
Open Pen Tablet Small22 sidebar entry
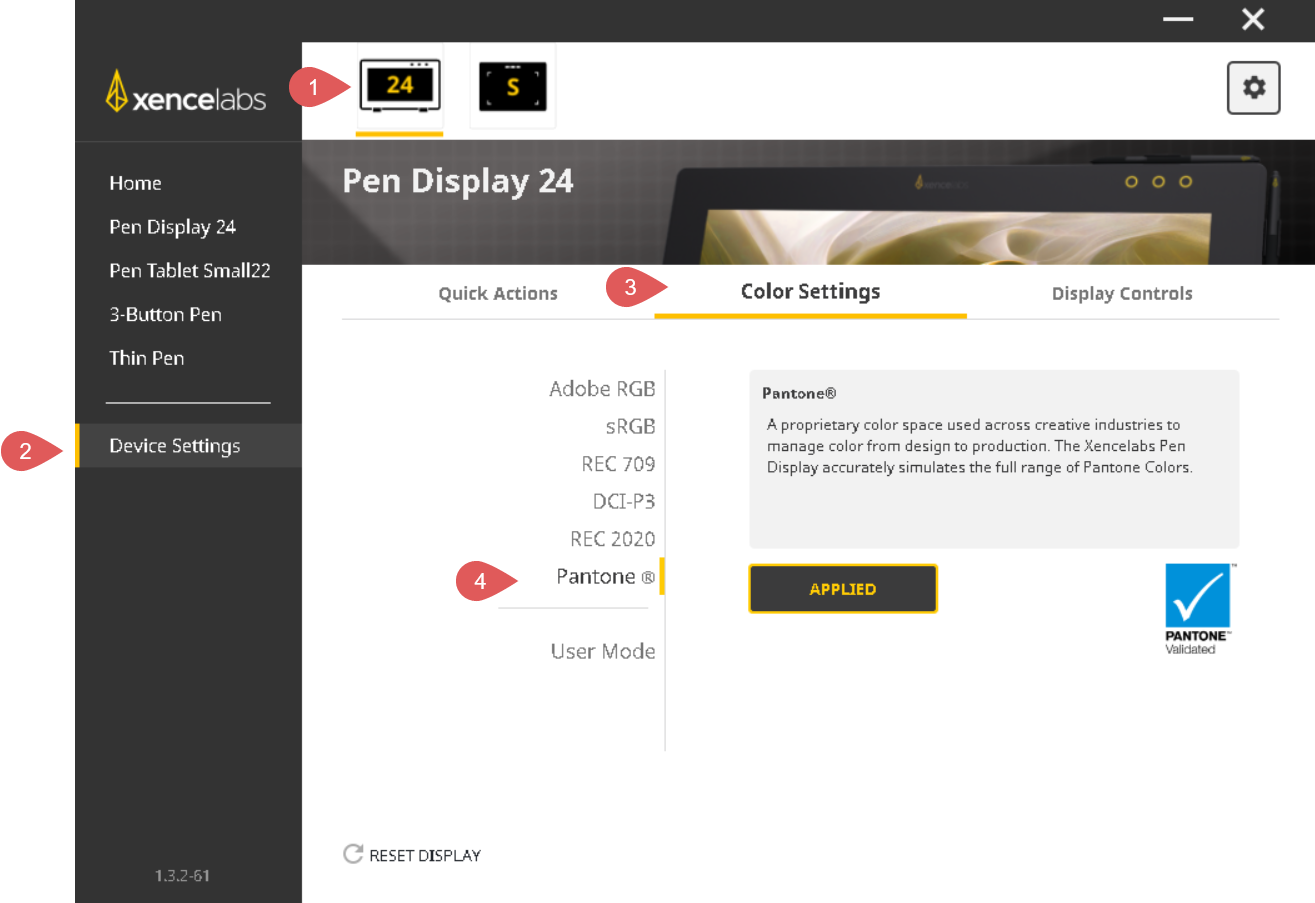[190, 271]
